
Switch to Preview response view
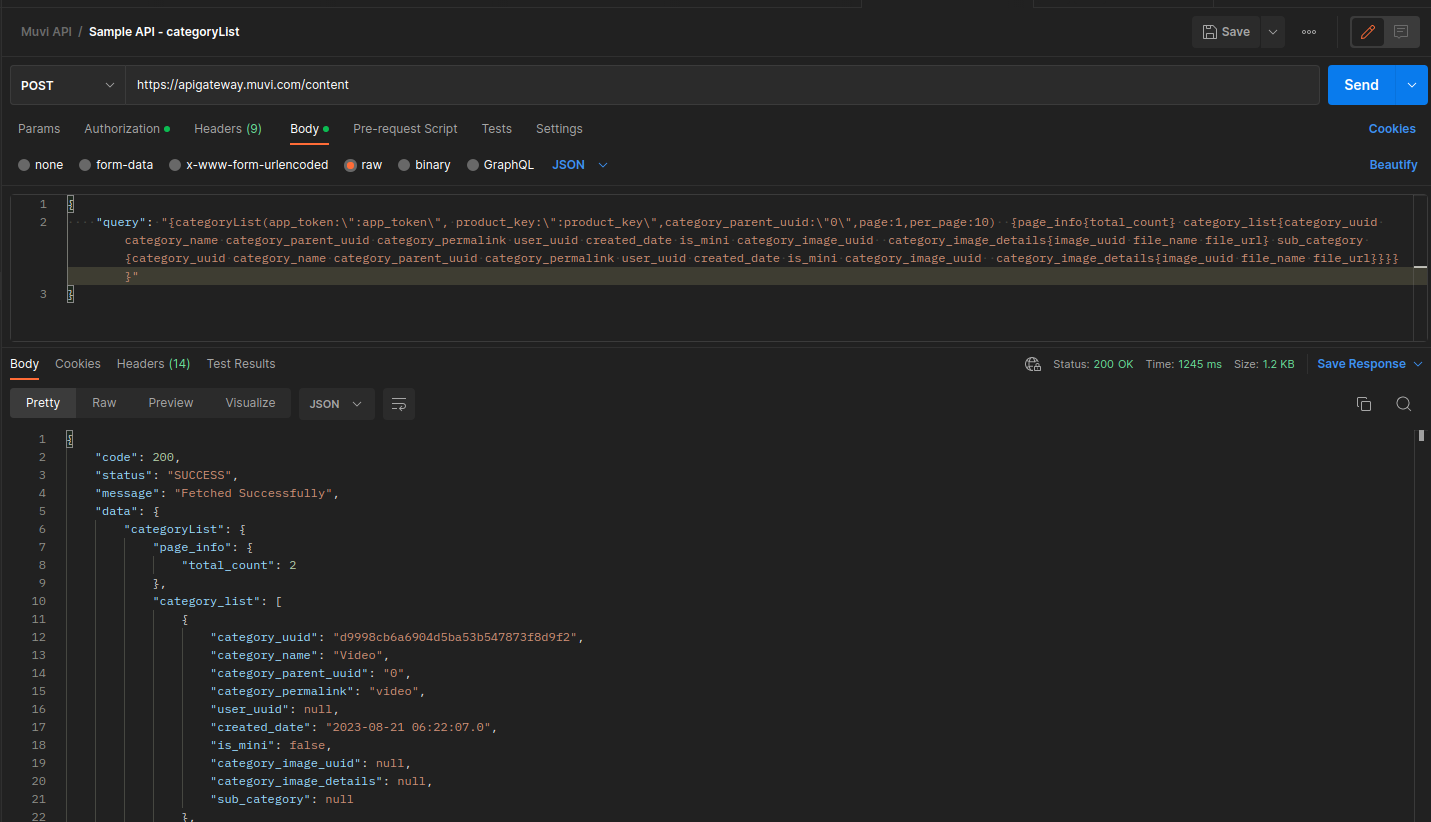click(x=171, y=403)
